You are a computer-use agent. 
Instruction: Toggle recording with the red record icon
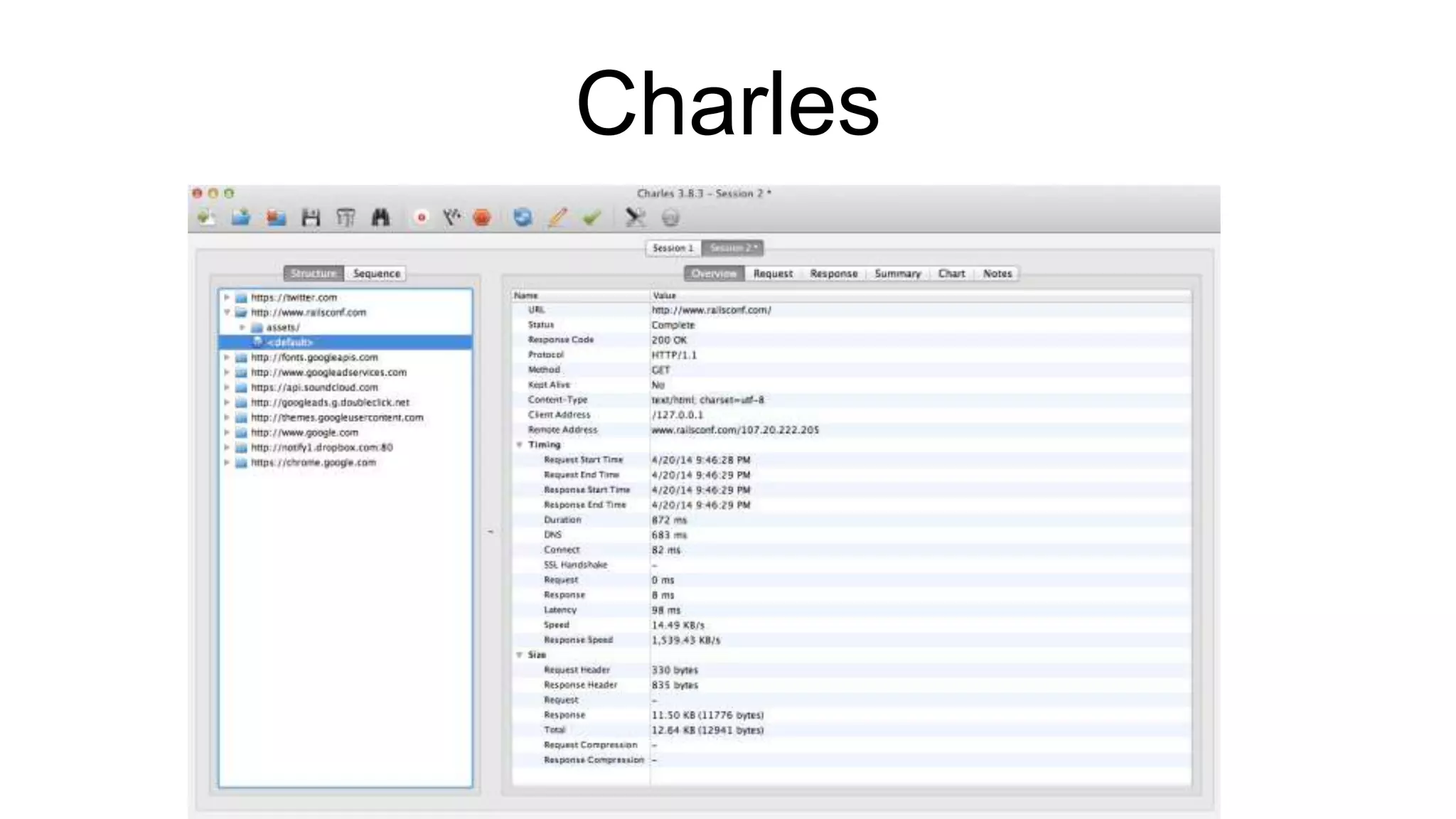(x=422, y=218)
